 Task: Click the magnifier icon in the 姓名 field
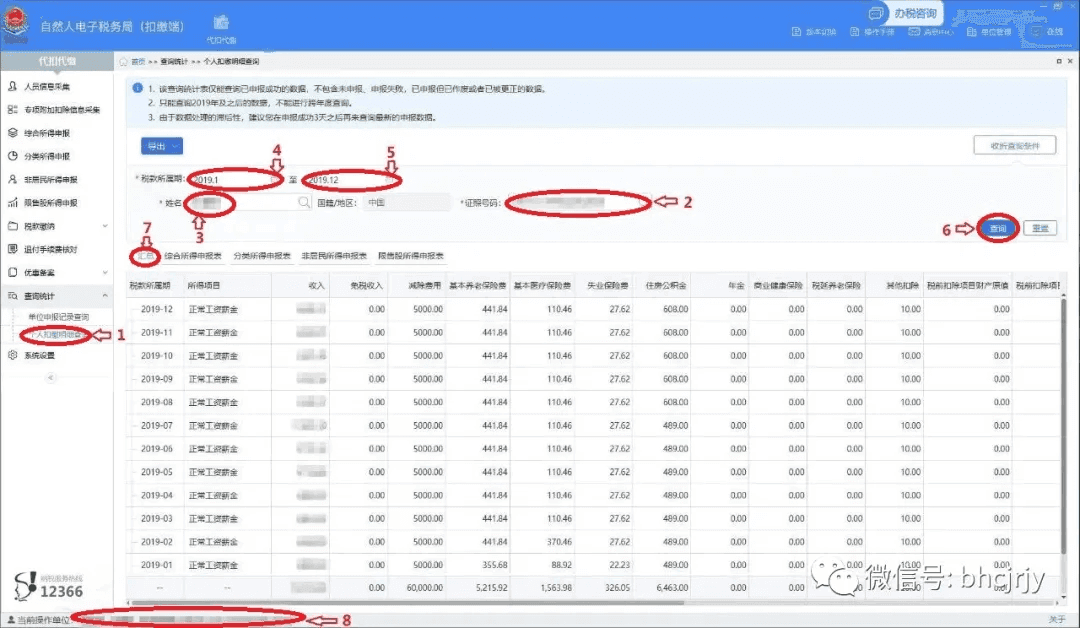tap(304, 202)
